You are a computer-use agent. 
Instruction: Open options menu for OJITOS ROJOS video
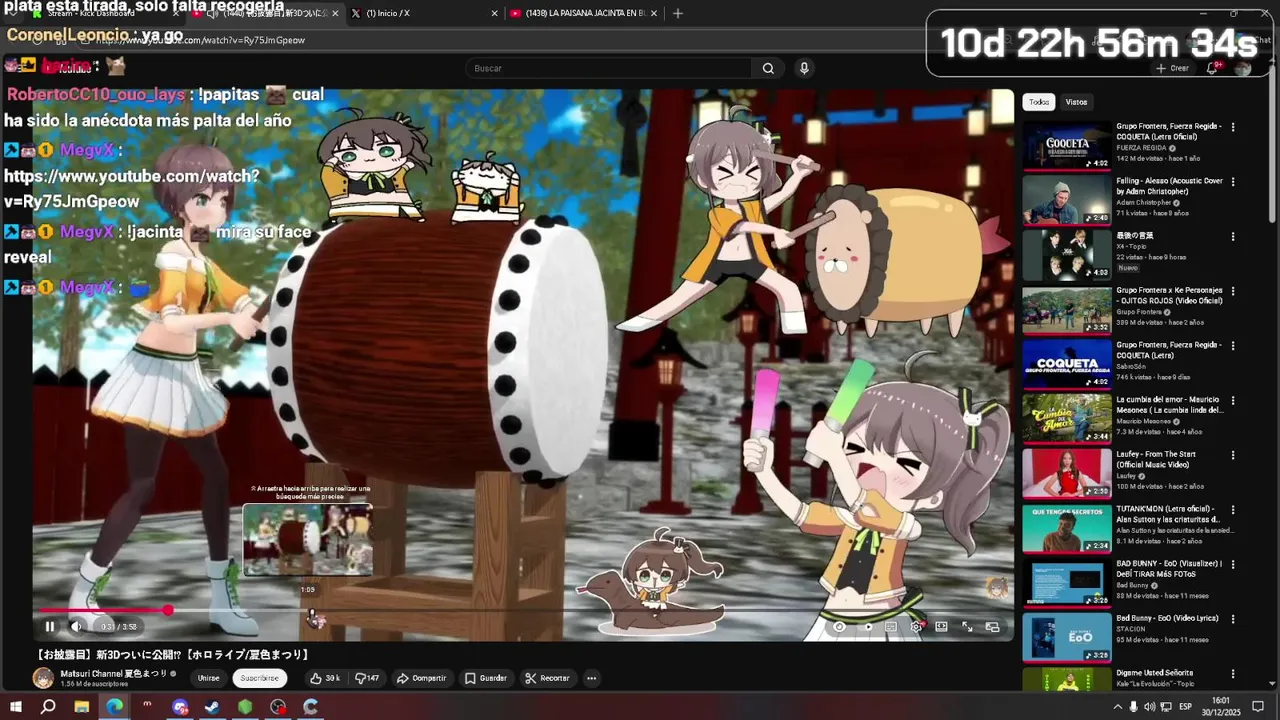[x=1233, y=291]
